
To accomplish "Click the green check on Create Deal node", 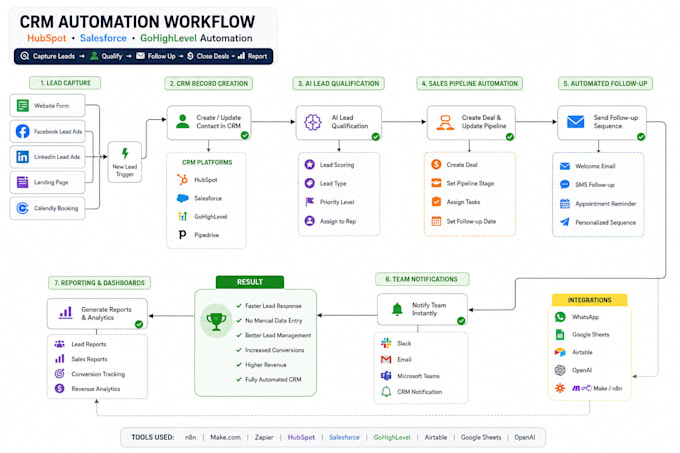I will (510, 137).
